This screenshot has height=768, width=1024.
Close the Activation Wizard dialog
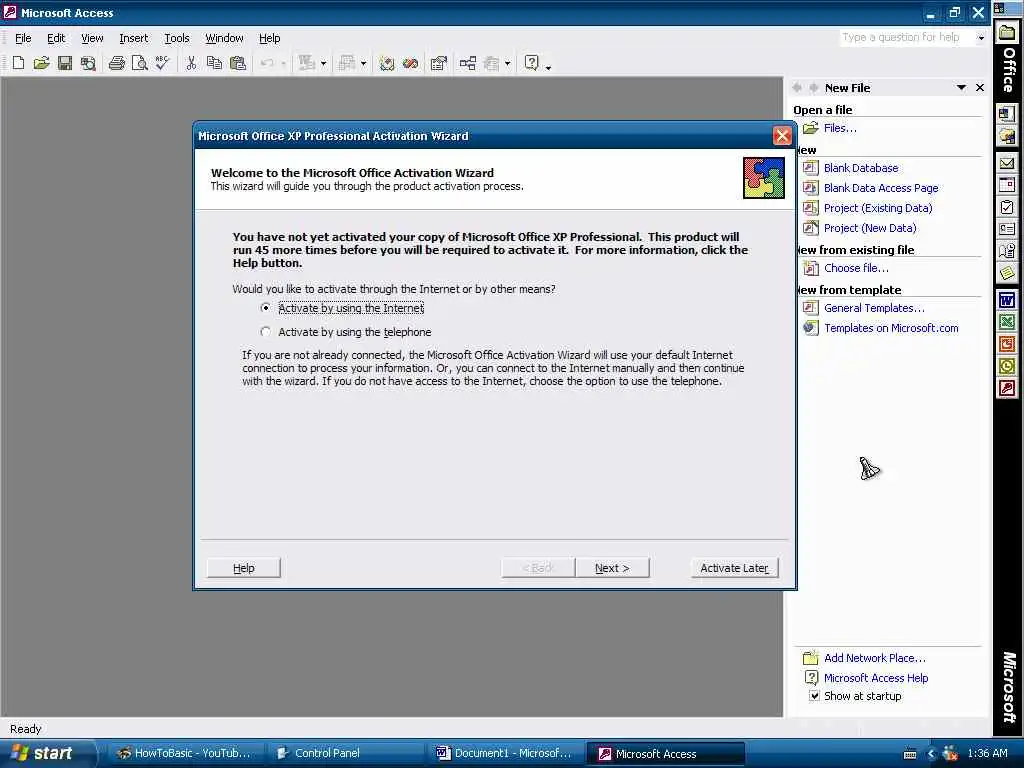click(782, 136)
